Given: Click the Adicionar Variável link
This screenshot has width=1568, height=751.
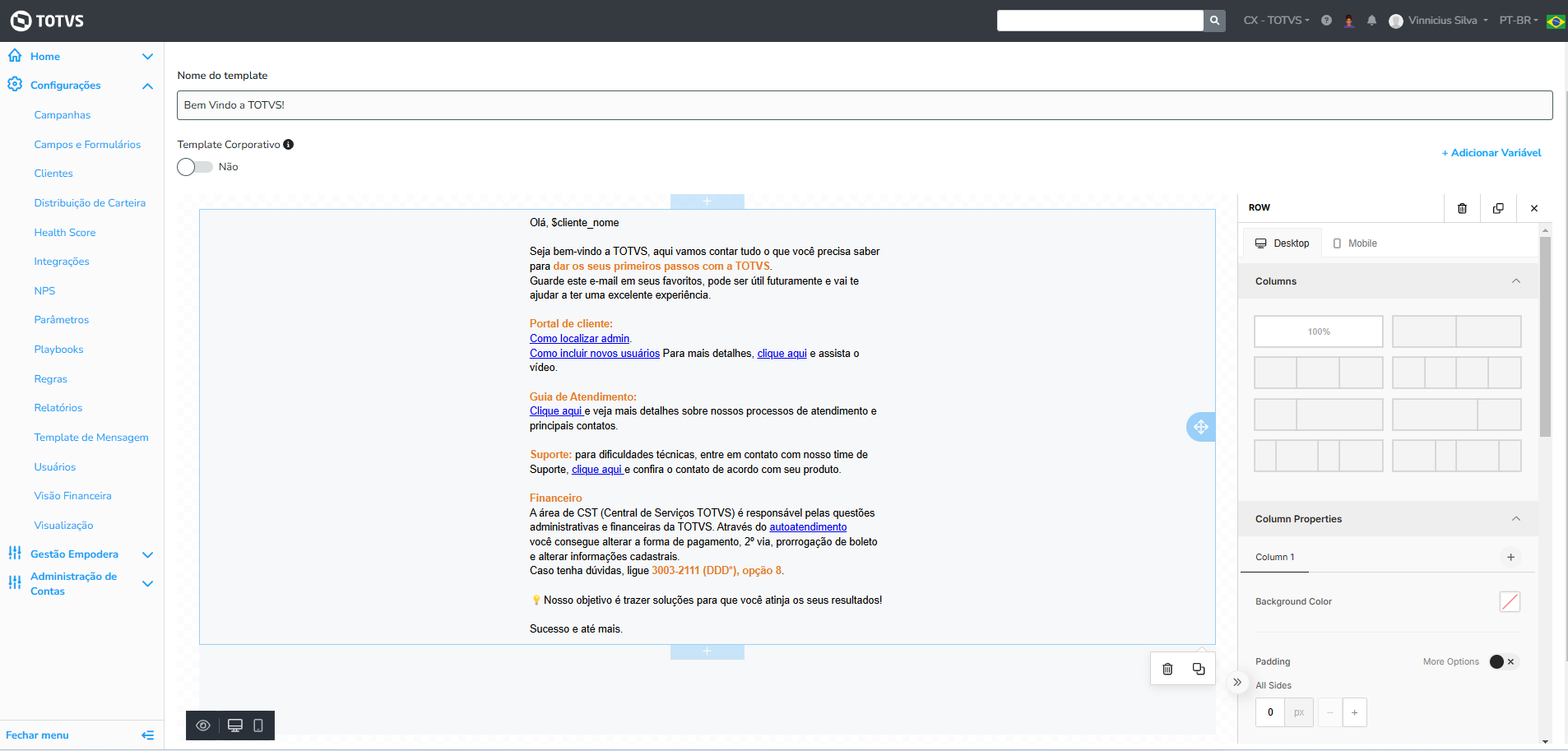Looking at the screenshot, I should tap(1491, 153).
